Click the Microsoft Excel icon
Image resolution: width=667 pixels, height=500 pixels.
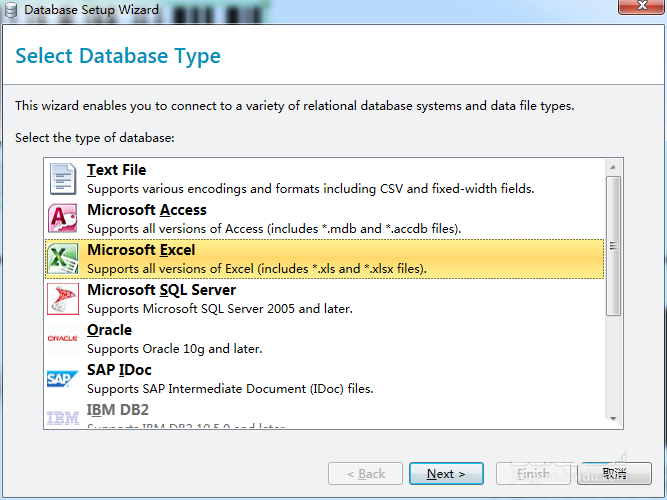coord(63,259)
